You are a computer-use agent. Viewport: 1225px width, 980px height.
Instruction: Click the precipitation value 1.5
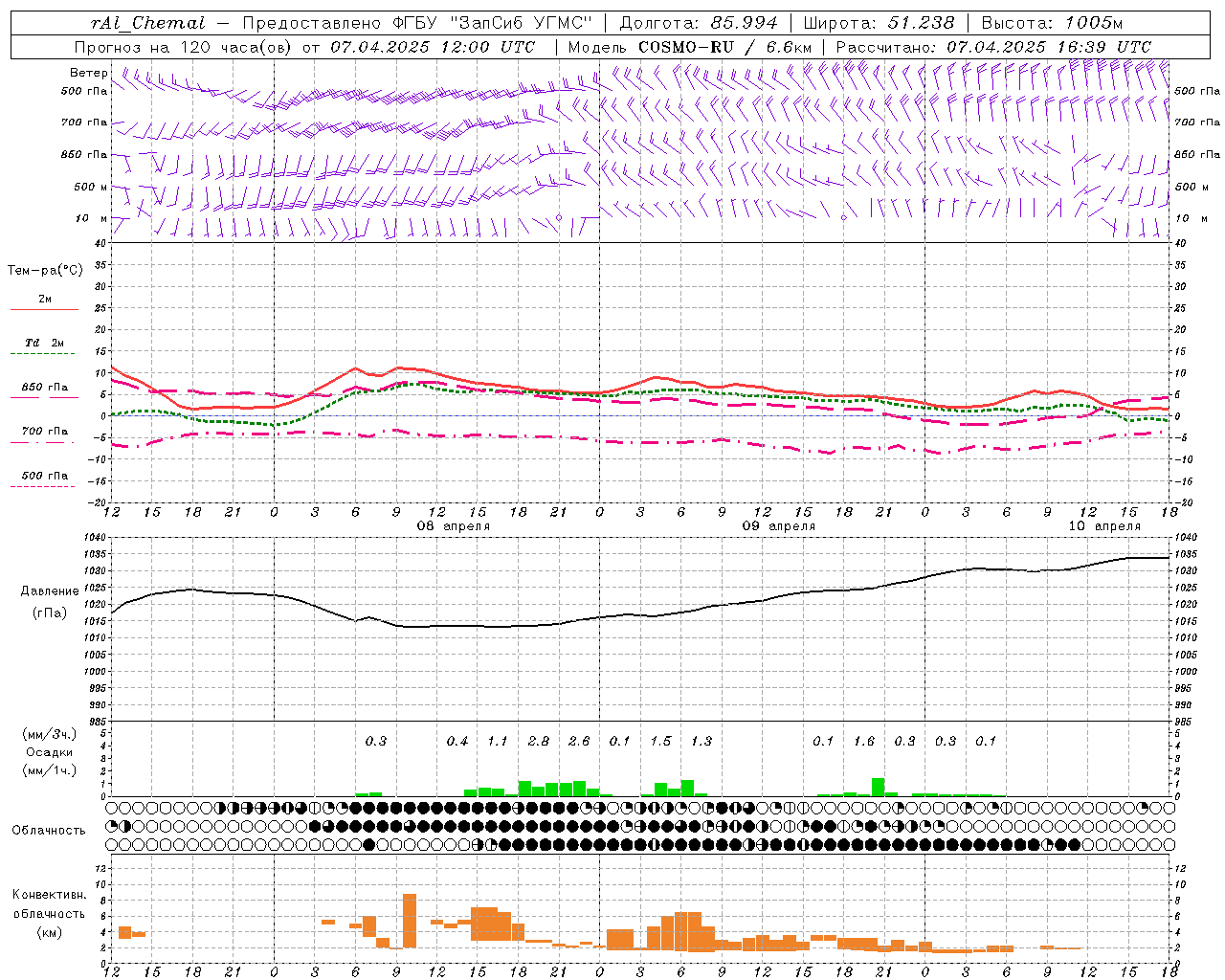click(x=660, y=742)
